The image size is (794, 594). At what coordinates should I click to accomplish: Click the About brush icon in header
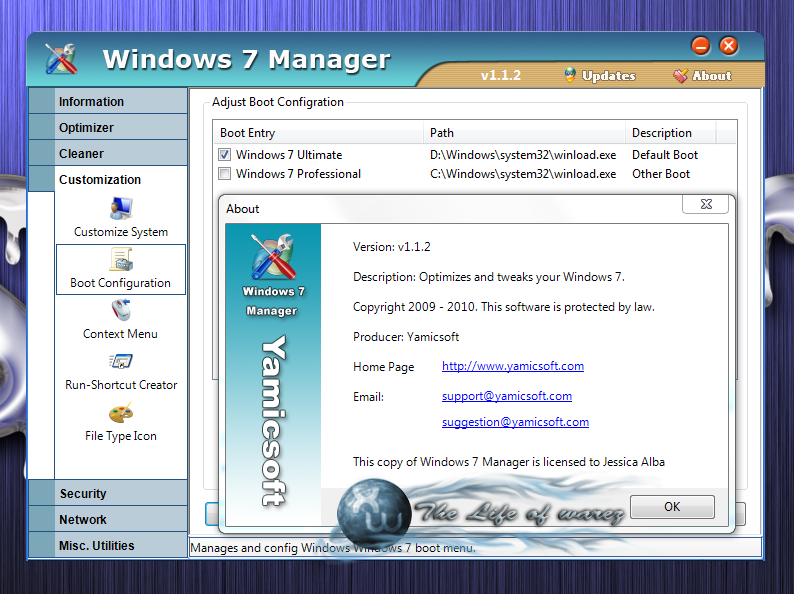tap(681, 75)
